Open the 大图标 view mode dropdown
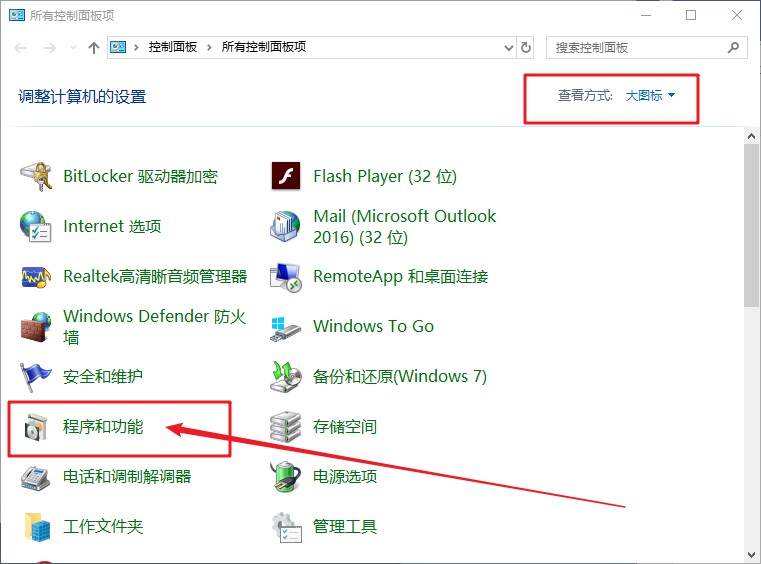The height and width of the screenshot is (564, 761). [650, 95]
